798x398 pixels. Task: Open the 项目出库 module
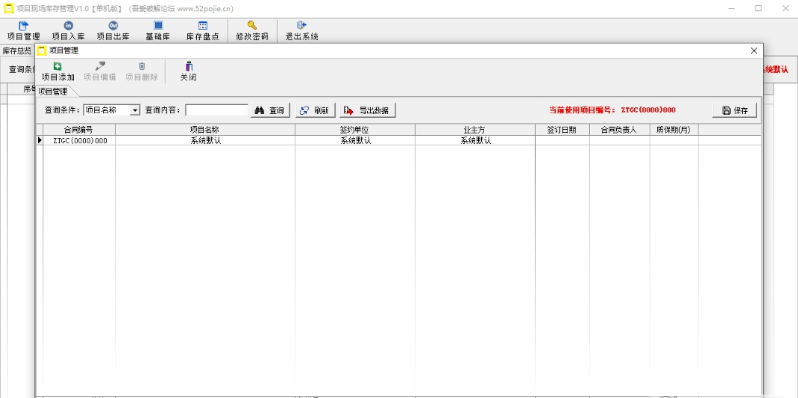coord(113,31)
